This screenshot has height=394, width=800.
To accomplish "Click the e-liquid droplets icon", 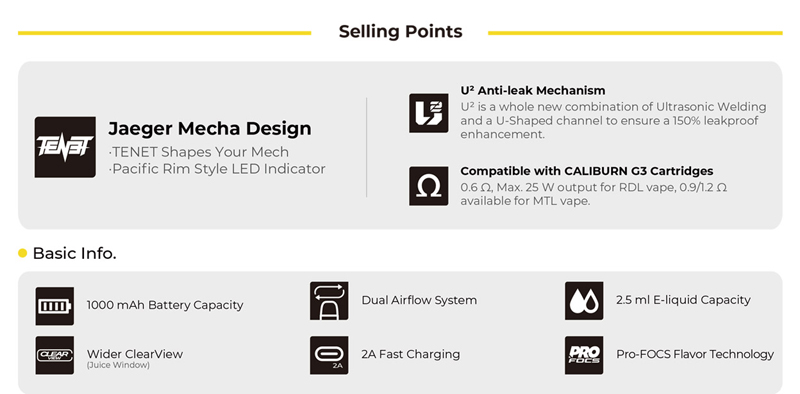I will (x=584, y=301).
